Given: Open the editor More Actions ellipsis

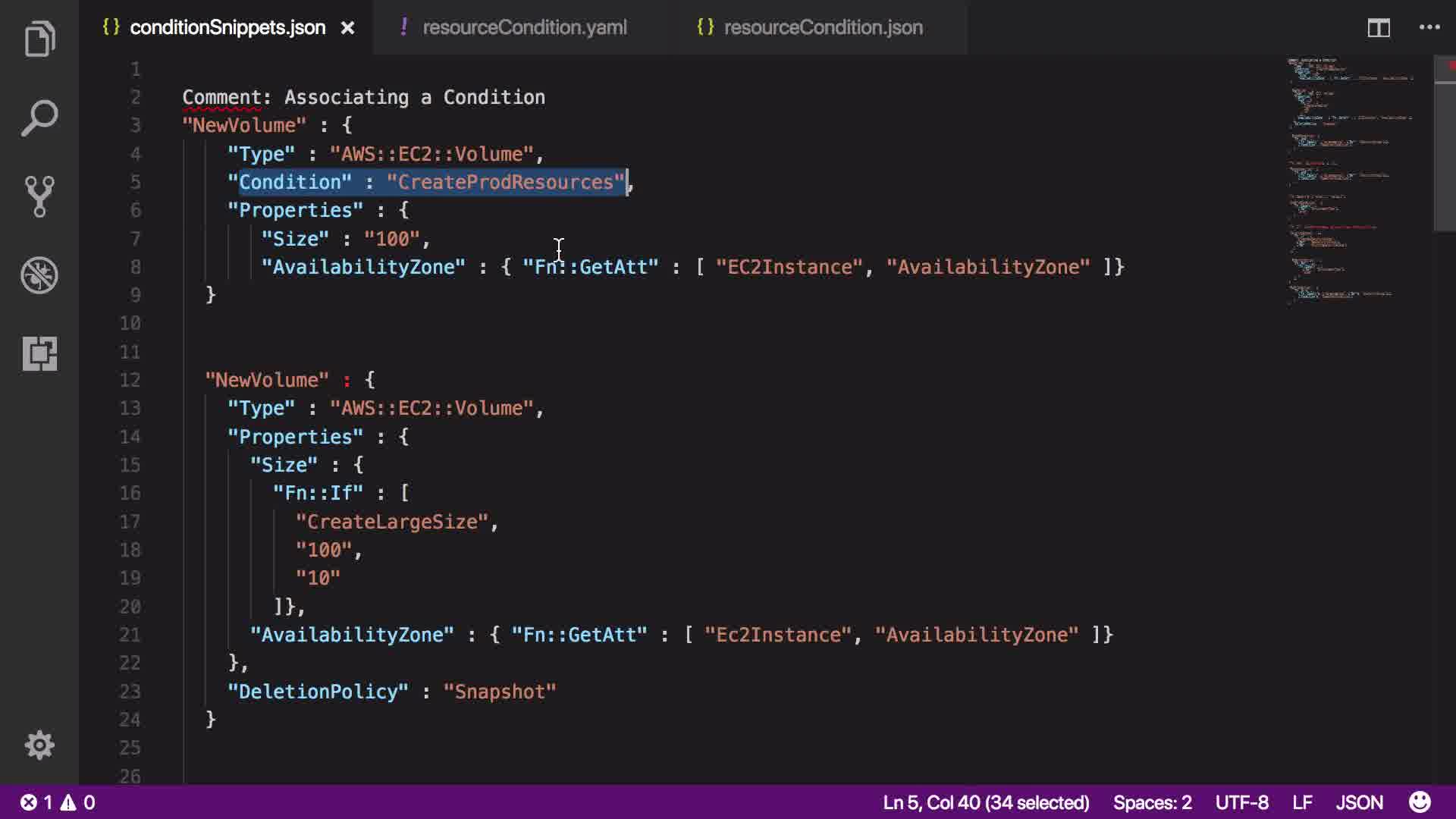Looking at the screenshot, I should pos(1429,28).
